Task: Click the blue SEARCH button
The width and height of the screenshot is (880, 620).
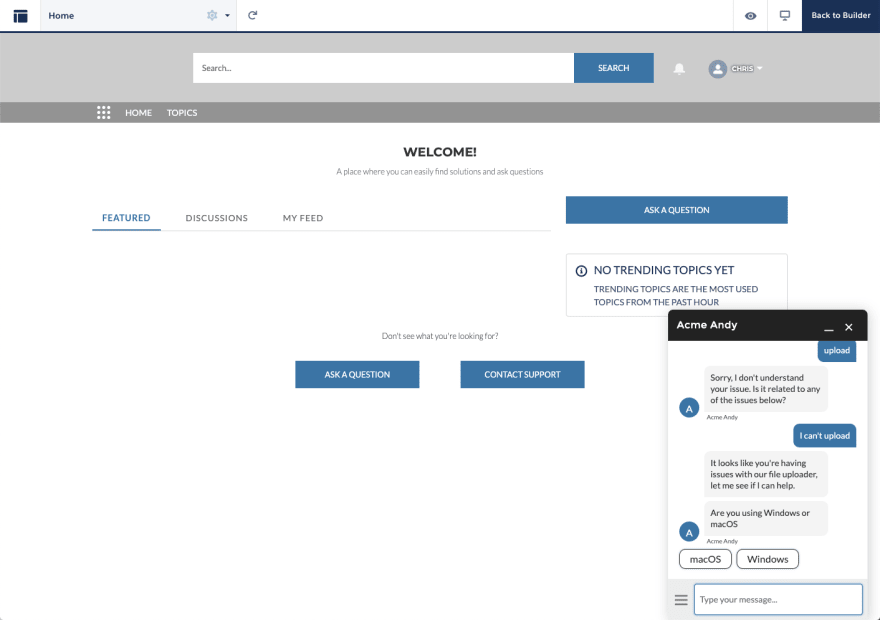Action: click(x=613, y=68)
